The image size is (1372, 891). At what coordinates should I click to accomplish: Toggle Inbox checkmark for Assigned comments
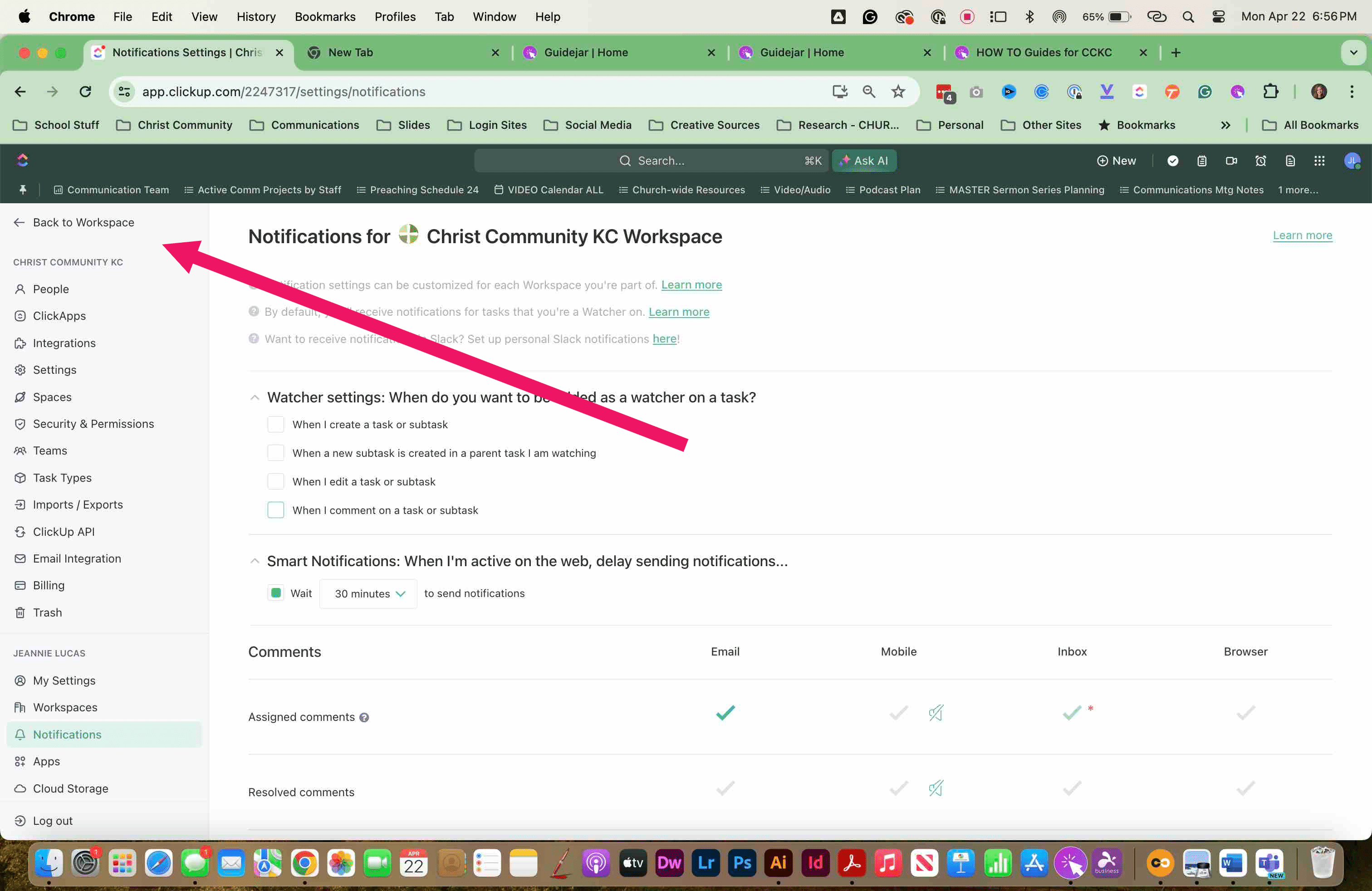[x=1072, y=713]
